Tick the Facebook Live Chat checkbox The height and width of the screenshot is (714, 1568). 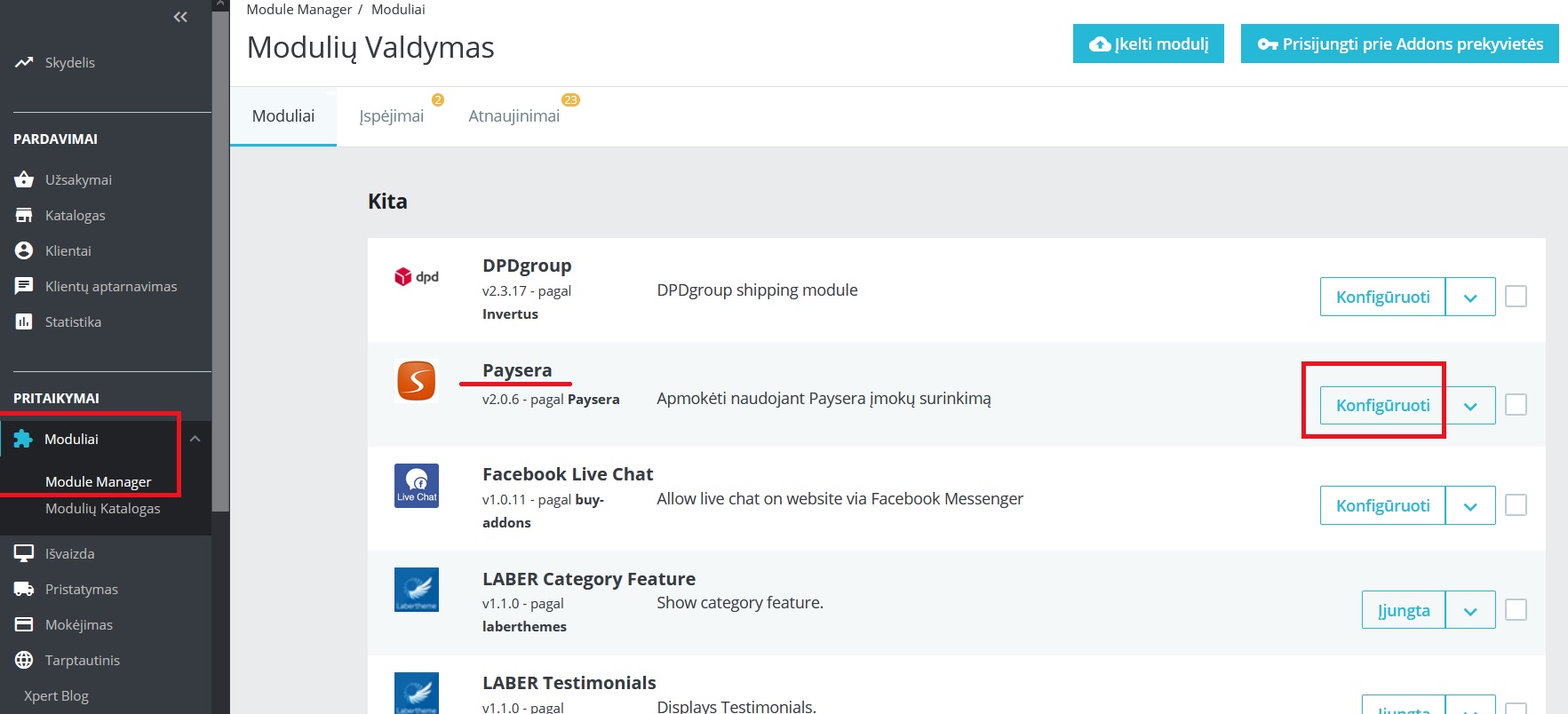pyautogui.click(x=1516, y=504)
